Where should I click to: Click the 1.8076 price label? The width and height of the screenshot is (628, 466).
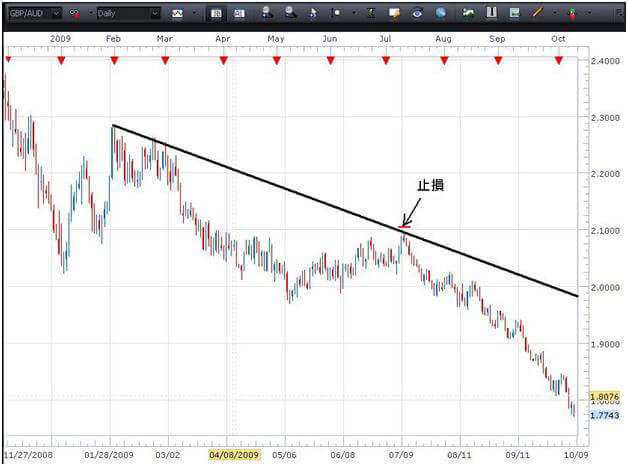(x=602, y=397)
